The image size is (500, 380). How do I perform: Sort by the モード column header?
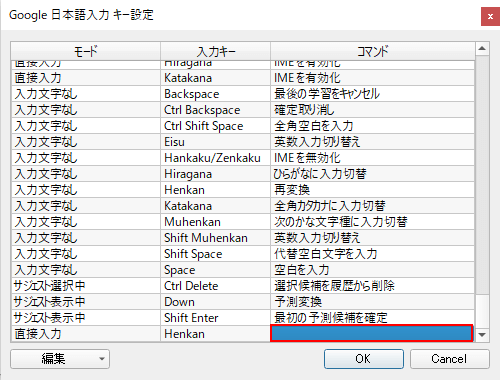(x=86, y=51)
